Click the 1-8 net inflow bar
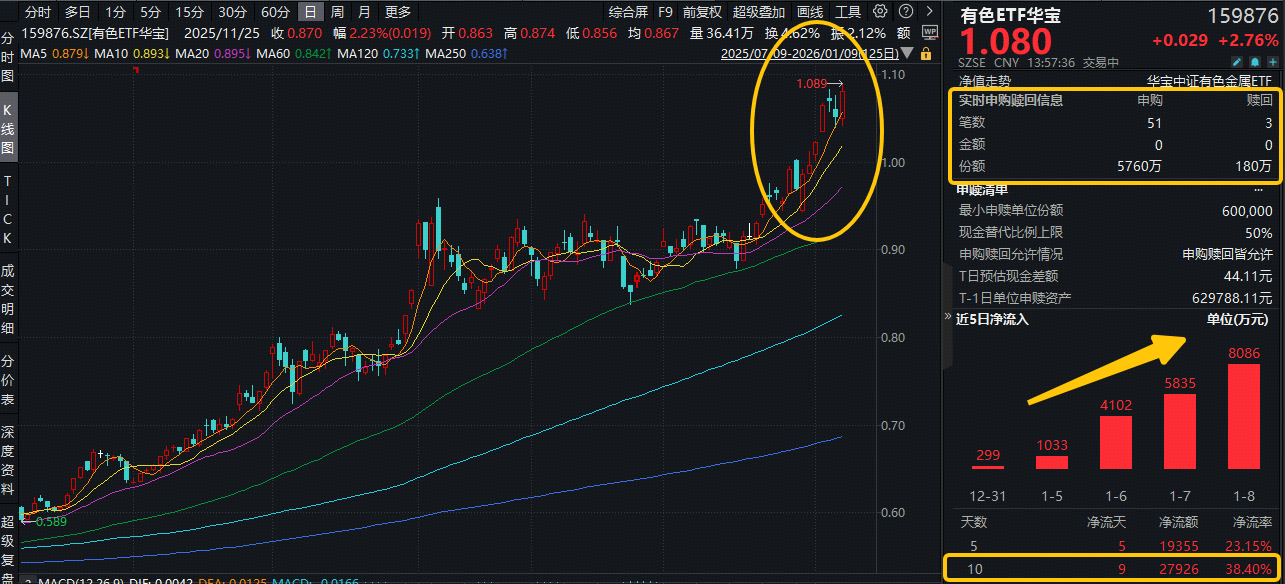Image resolution: width=1285 pixels, height=584 pixels. pyautogui.click(x=1243, y=416)
